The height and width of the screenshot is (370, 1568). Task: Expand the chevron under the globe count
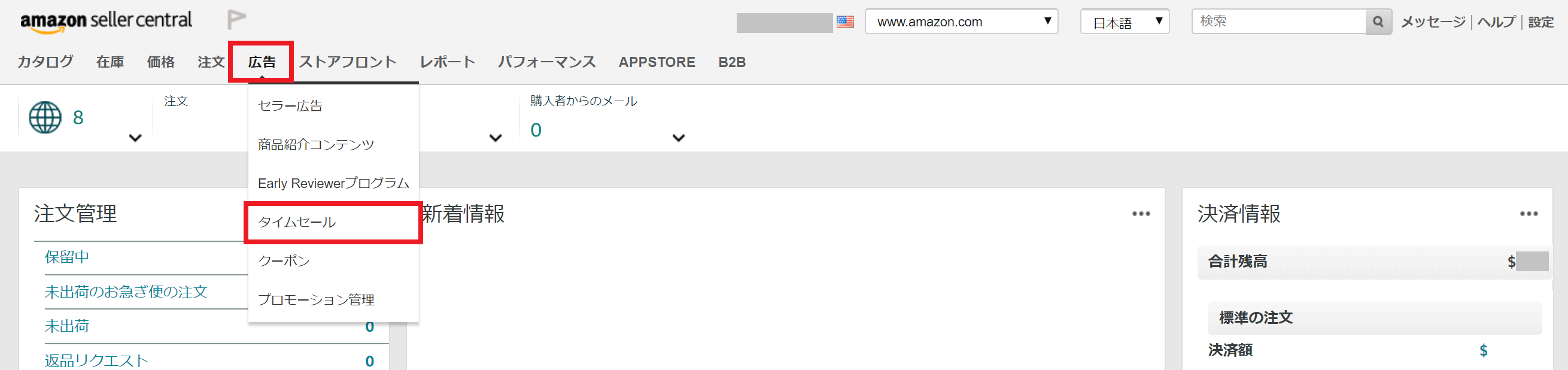135,138
